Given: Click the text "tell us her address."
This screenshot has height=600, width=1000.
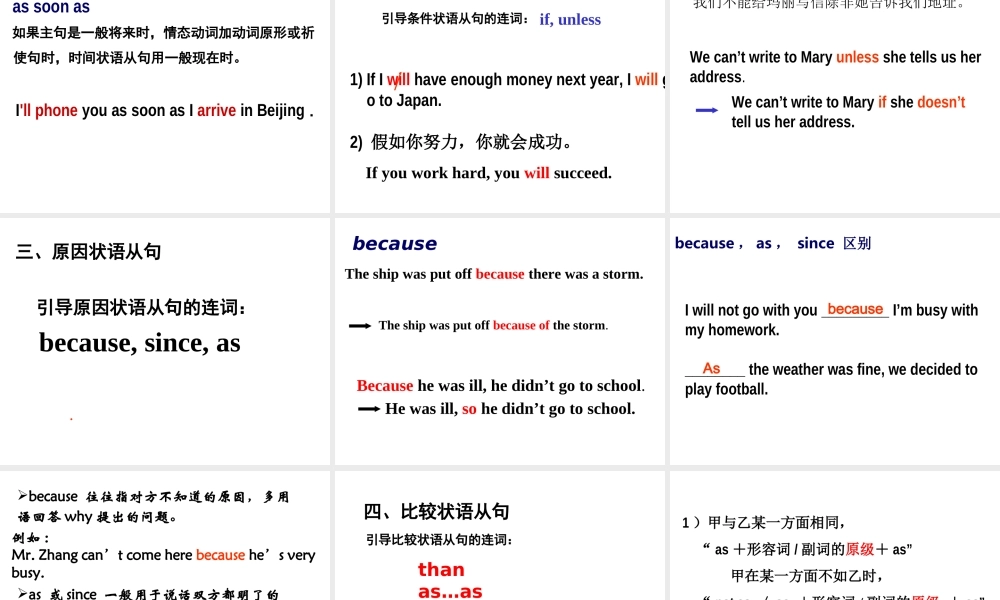Looking at the screenshot, I should (793, 121).
